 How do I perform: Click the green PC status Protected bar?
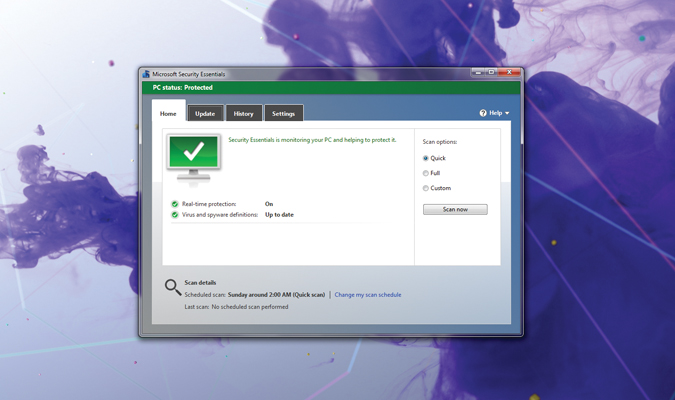tap(330, 88)
